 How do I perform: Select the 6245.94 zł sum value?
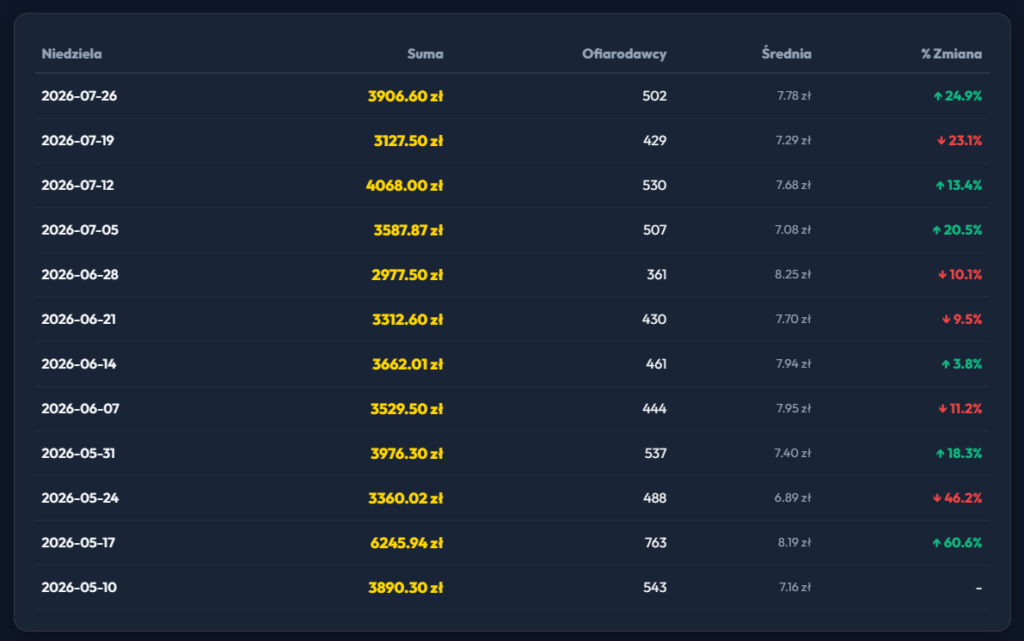tap(406, 542)
